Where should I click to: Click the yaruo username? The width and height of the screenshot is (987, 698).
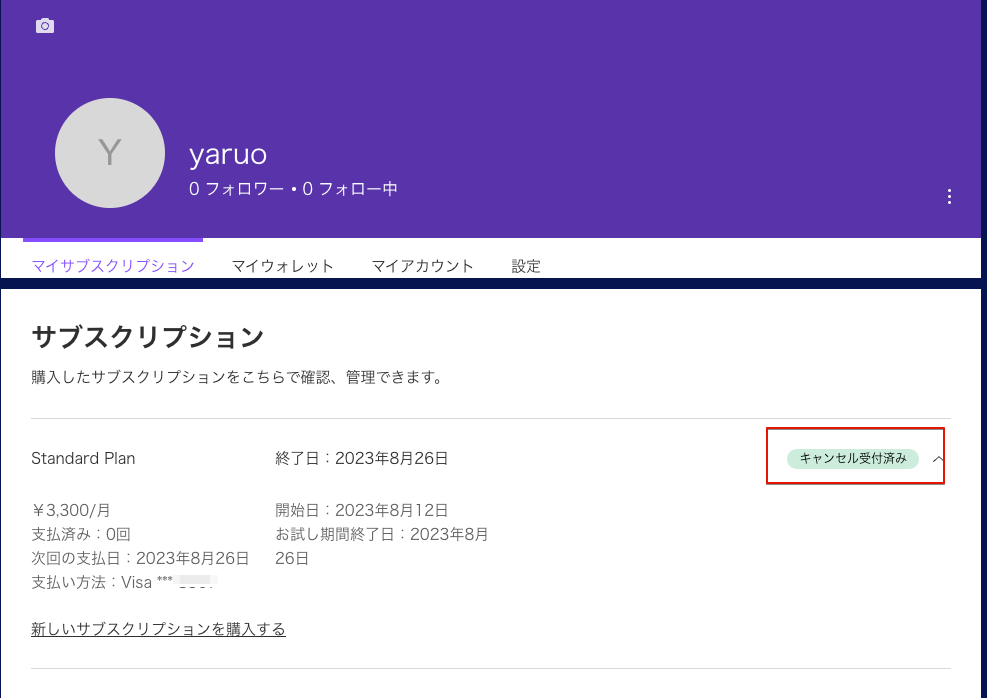pos(228,154)
